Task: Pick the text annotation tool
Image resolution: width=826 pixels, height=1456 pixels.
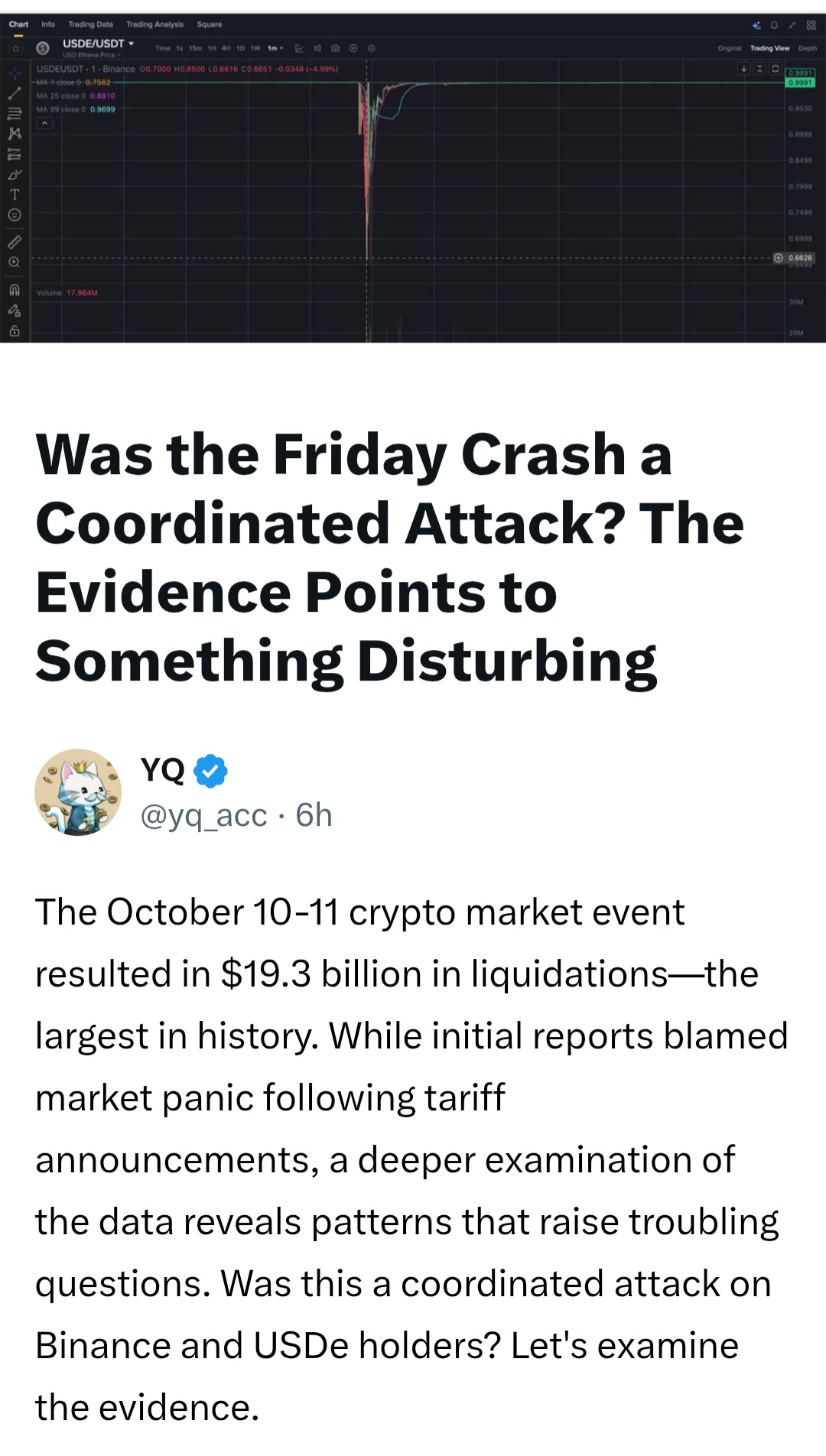Action: [x=14, y=194]
